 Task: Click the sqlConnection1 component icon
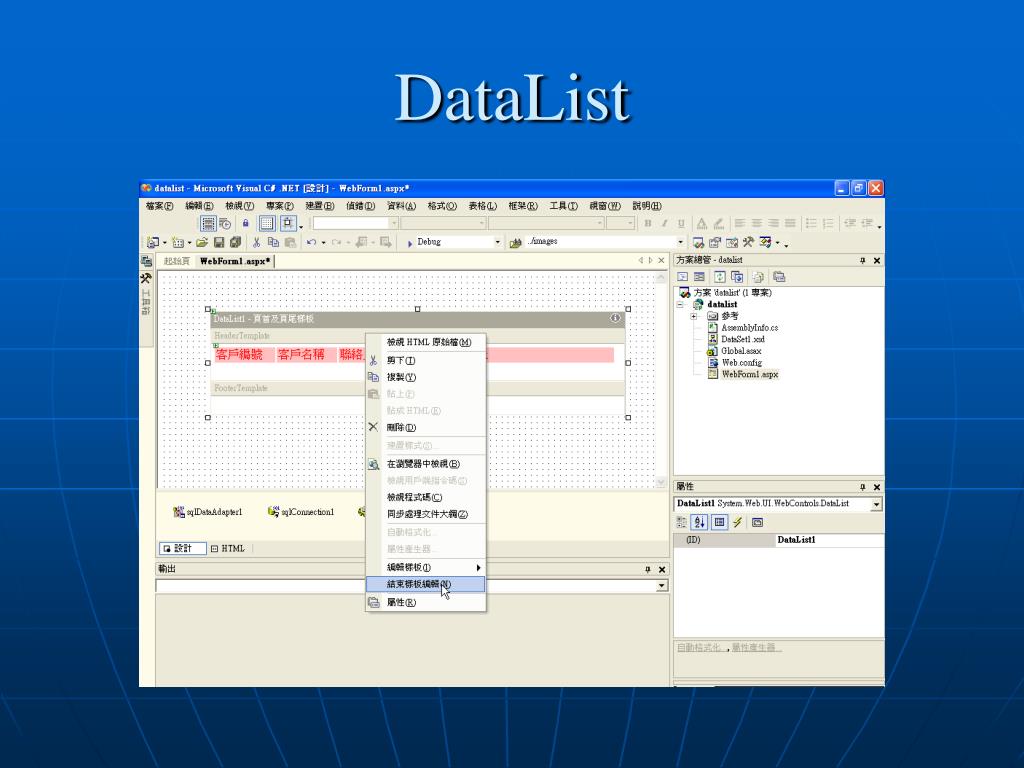coord(273,512)
